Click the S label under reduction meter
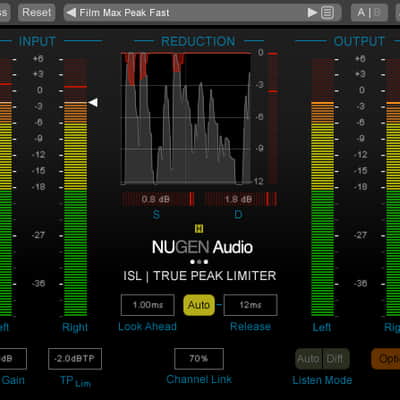 coord(156,214)
